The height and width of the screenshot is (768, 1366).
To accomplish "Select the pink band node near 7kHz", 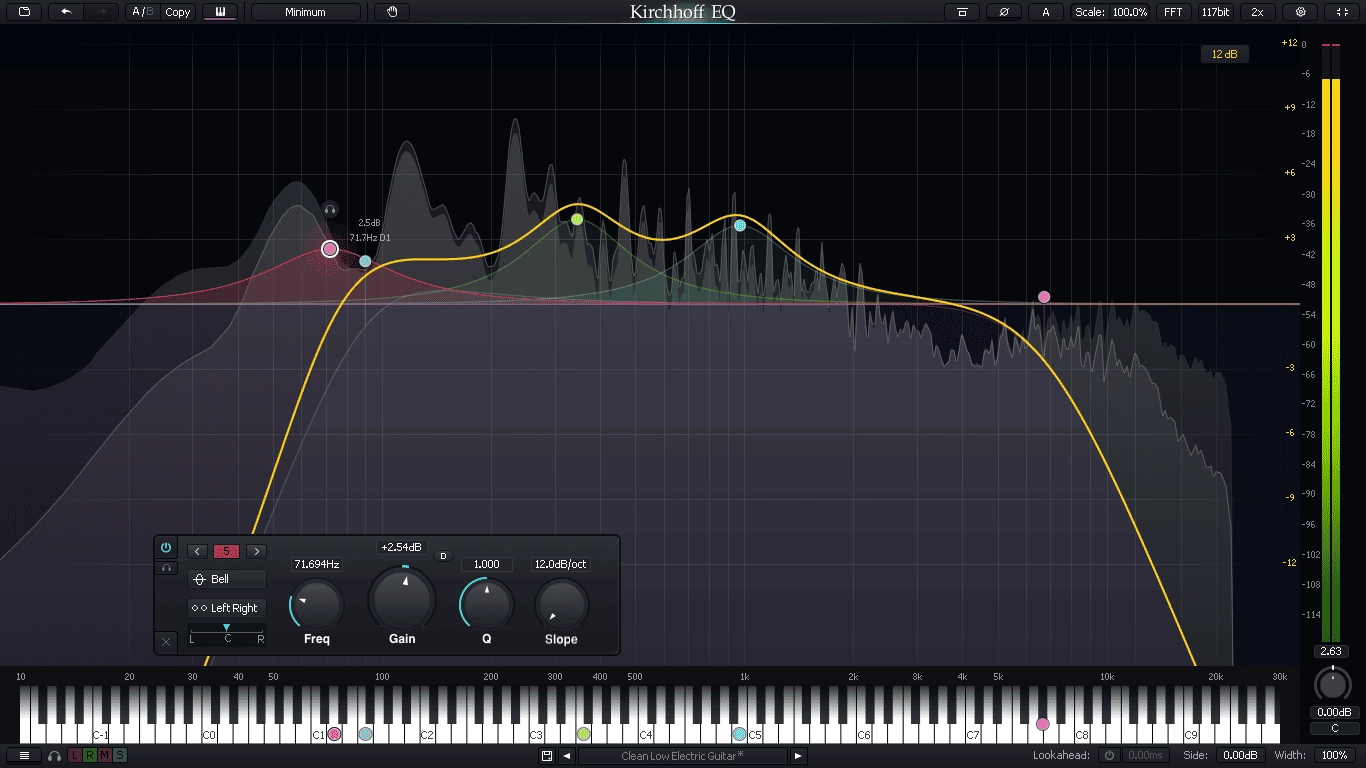I will click(x=1044, y=297).
